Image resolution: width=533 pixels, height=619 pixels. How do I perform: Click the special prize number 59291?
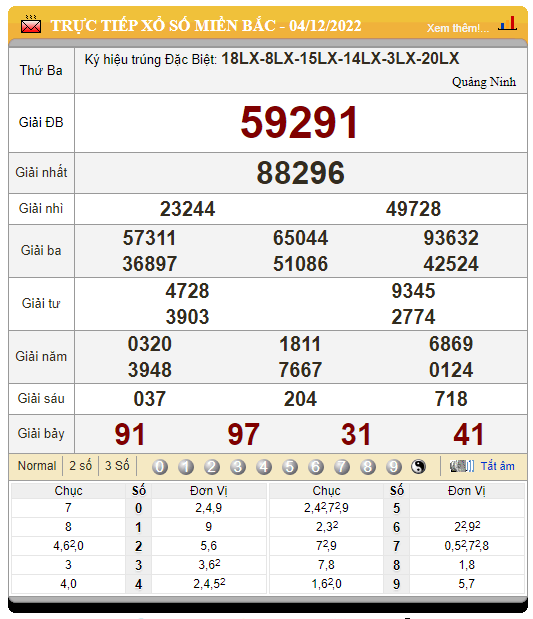click(x=300, y=123)
